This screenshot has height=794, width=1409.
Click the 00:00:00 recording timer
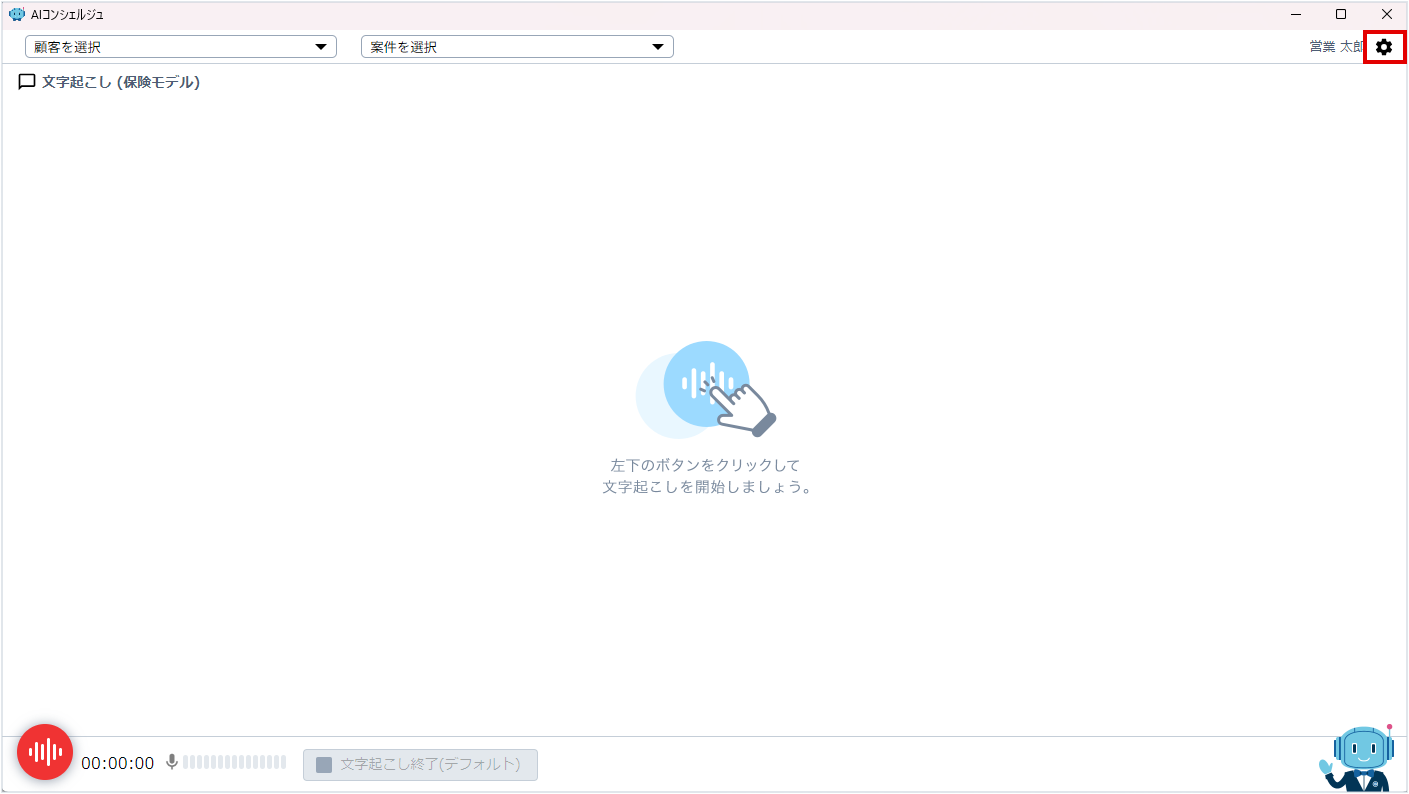118,763
